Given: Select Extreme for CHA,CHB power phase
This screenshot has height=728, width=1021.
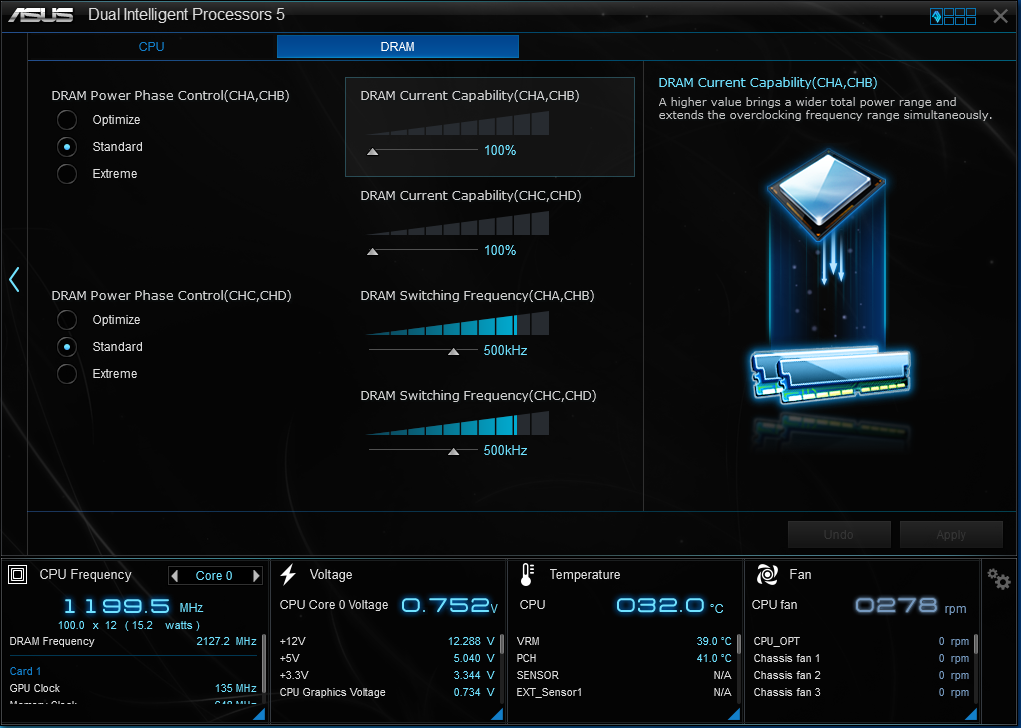Looking at the screenshot, I should (67, 174).
